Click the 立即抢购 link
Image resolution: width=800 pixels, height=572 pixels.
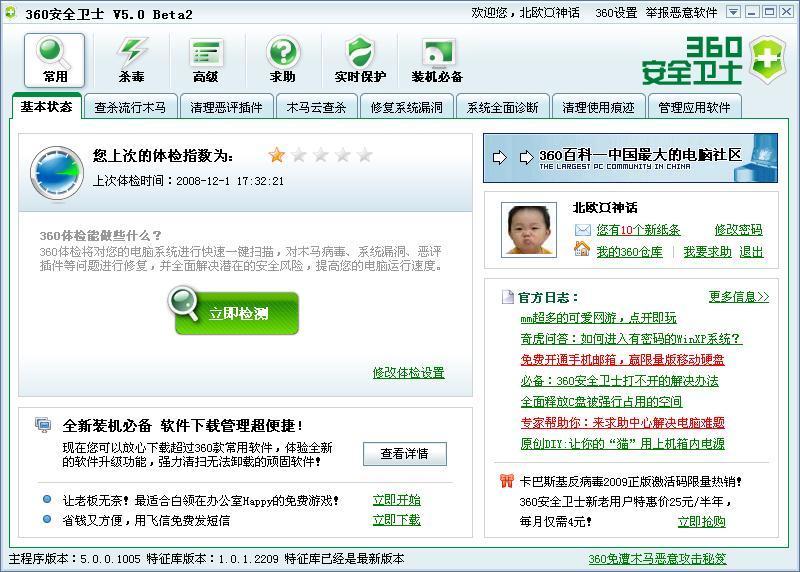701,521
